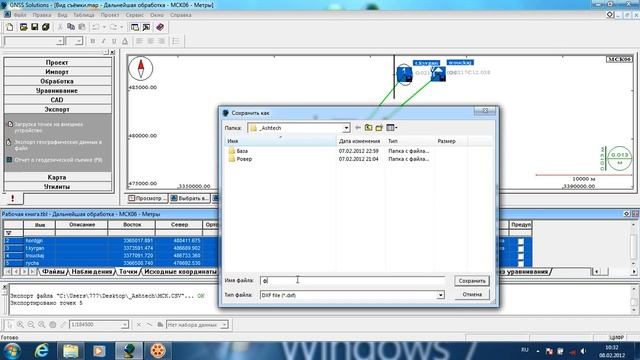Click the Italic formatting icon
640x360 pixels.
click(103, 41)
